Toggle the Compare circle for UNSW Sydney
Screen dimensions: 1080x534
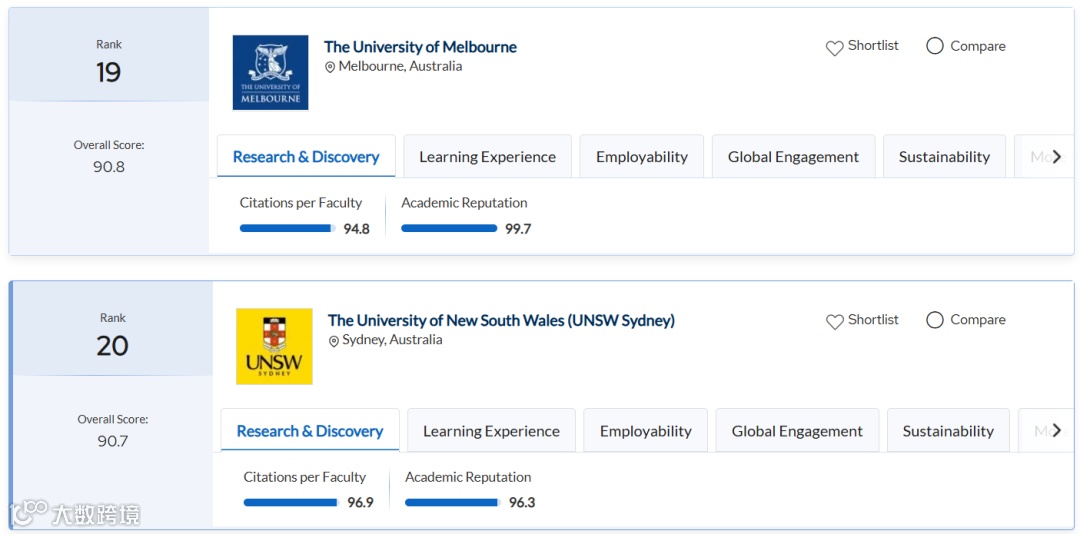pos(935,320)
